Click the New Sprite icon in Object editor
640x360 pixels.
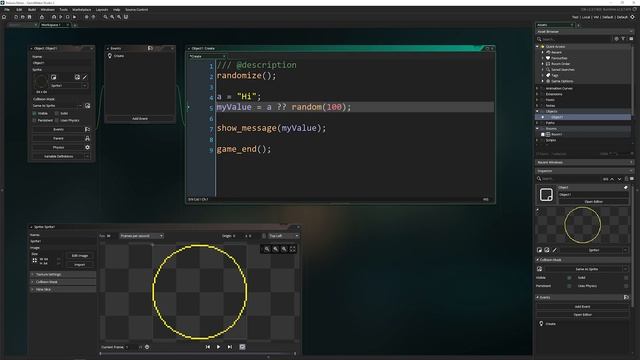53,77
